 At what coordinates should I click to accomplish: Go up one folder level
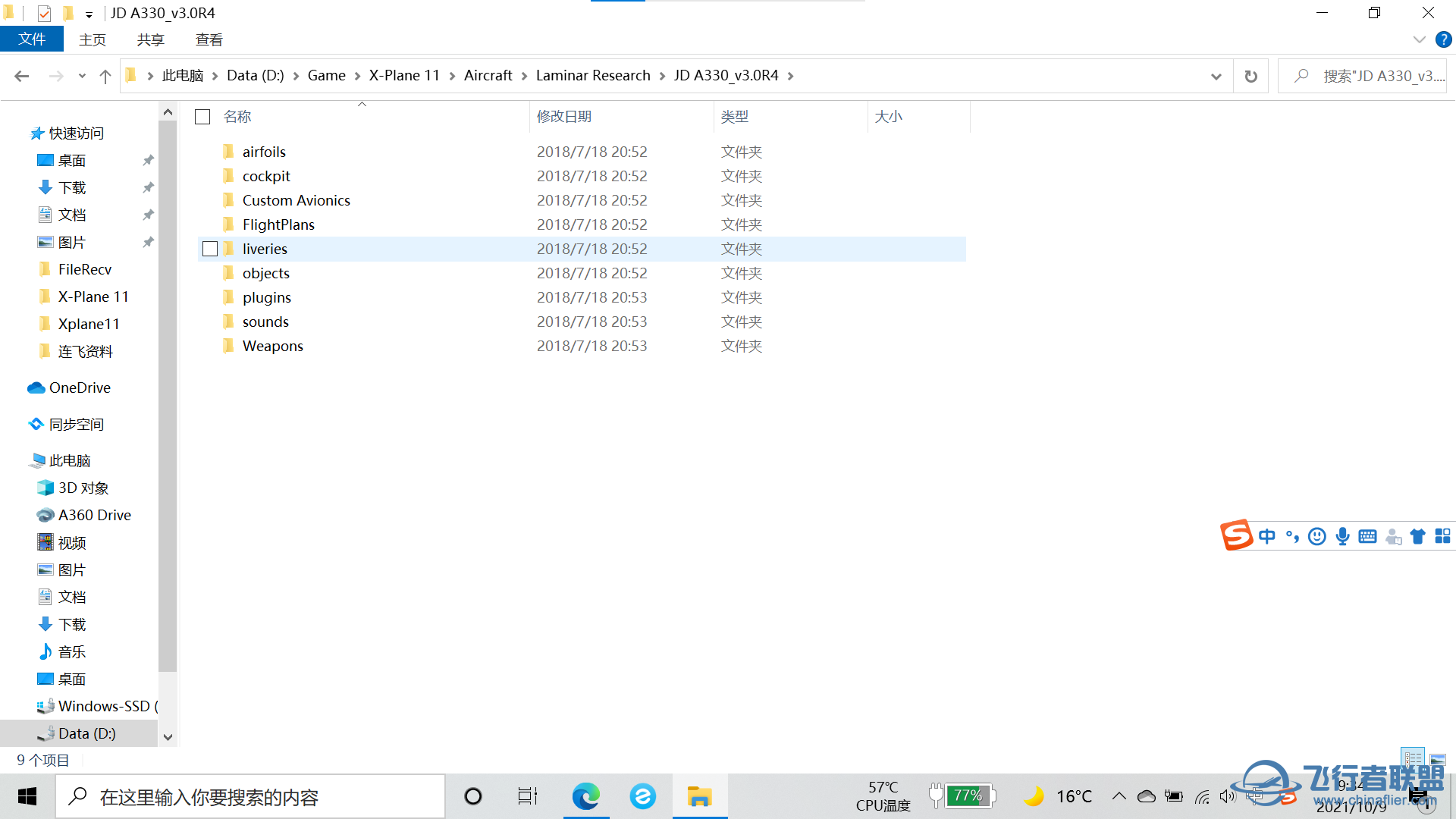tap(105, 76)
